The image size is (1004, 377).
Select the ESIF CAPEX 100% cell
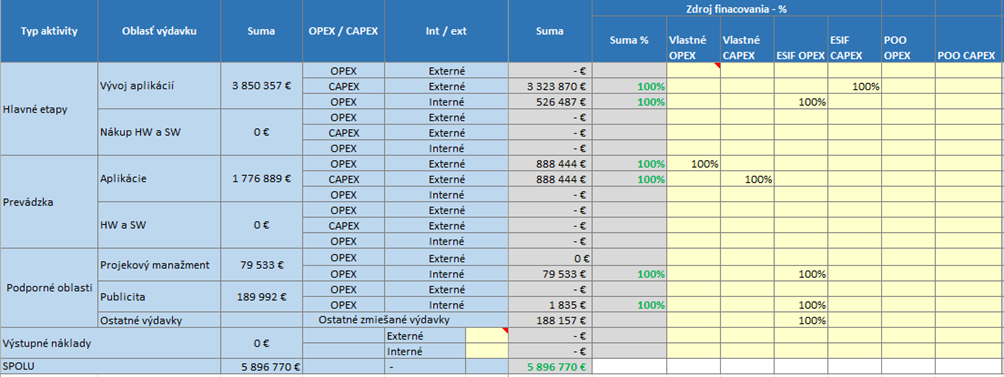click(x=855, y=86)
